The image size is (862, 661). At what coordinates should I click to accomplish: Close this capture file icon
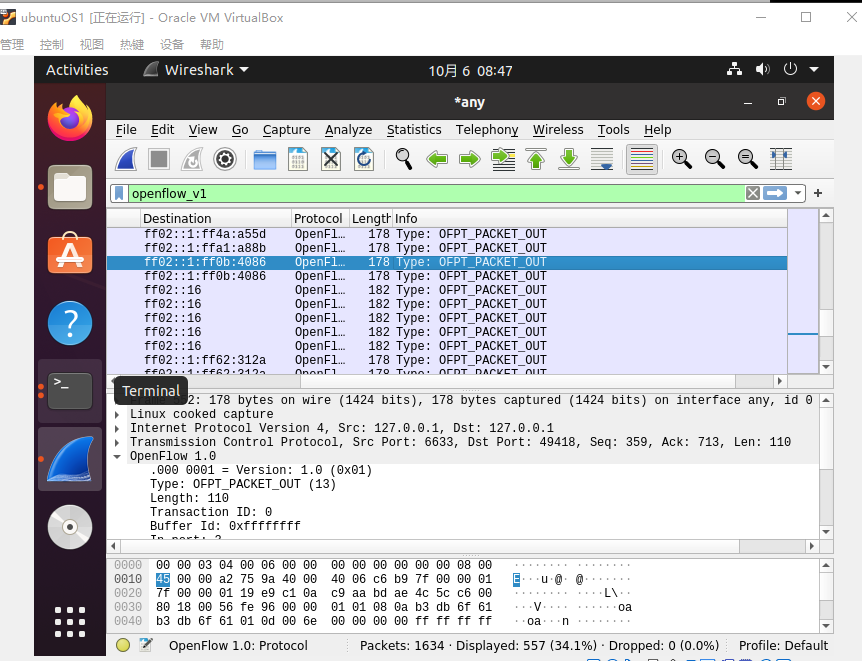pyautogui.click(x=330, y=159)
